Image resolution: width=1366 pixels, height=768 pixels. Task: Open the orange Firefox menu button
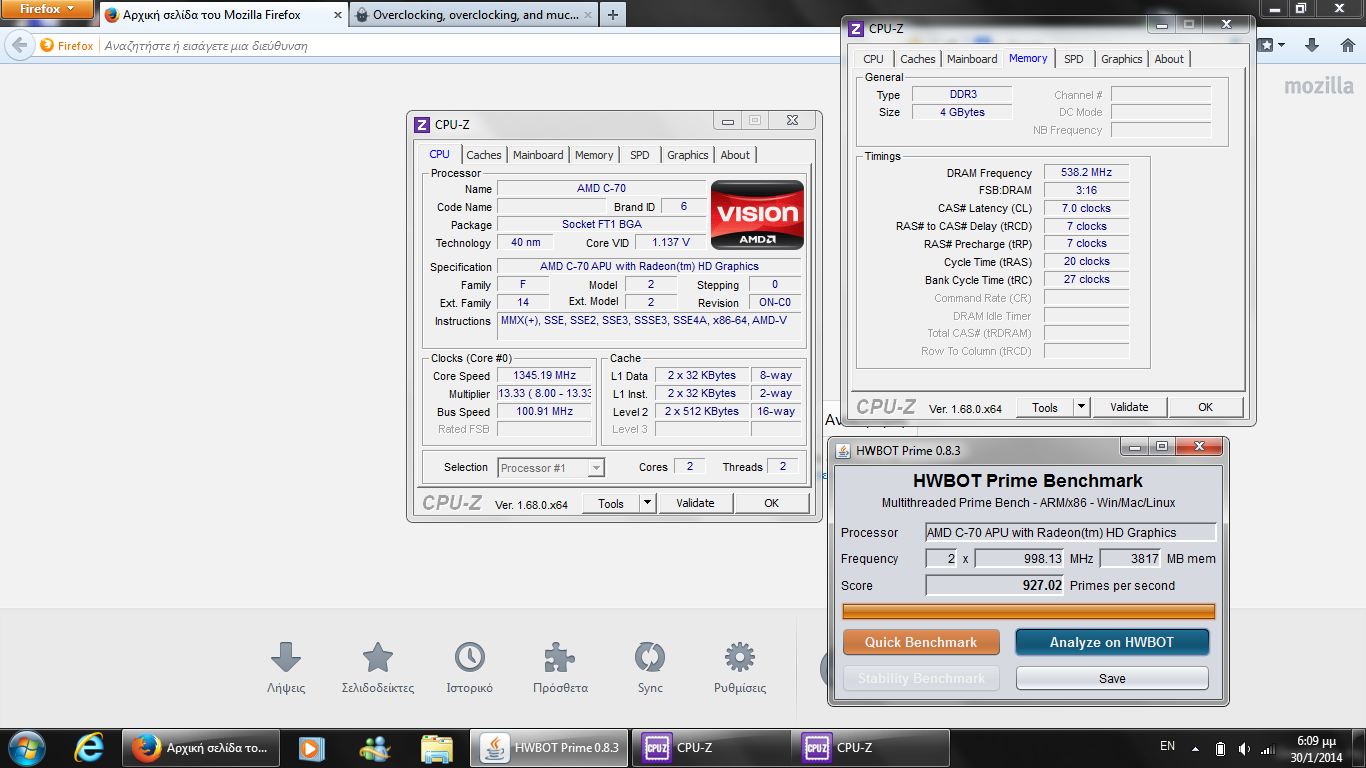click(48, 9)
